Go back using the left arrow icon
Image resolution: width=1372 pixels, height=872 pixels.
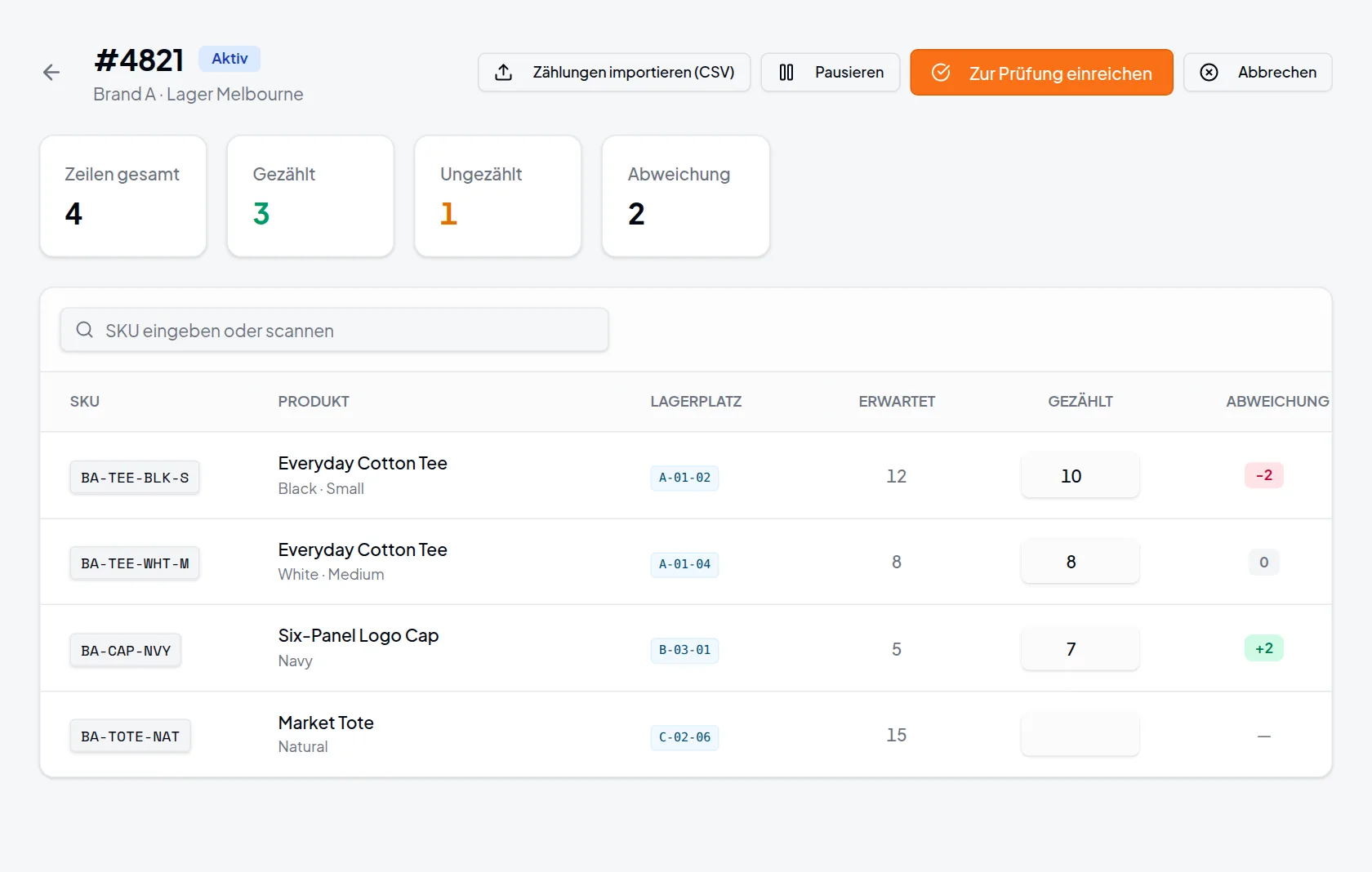click(51, 73)
